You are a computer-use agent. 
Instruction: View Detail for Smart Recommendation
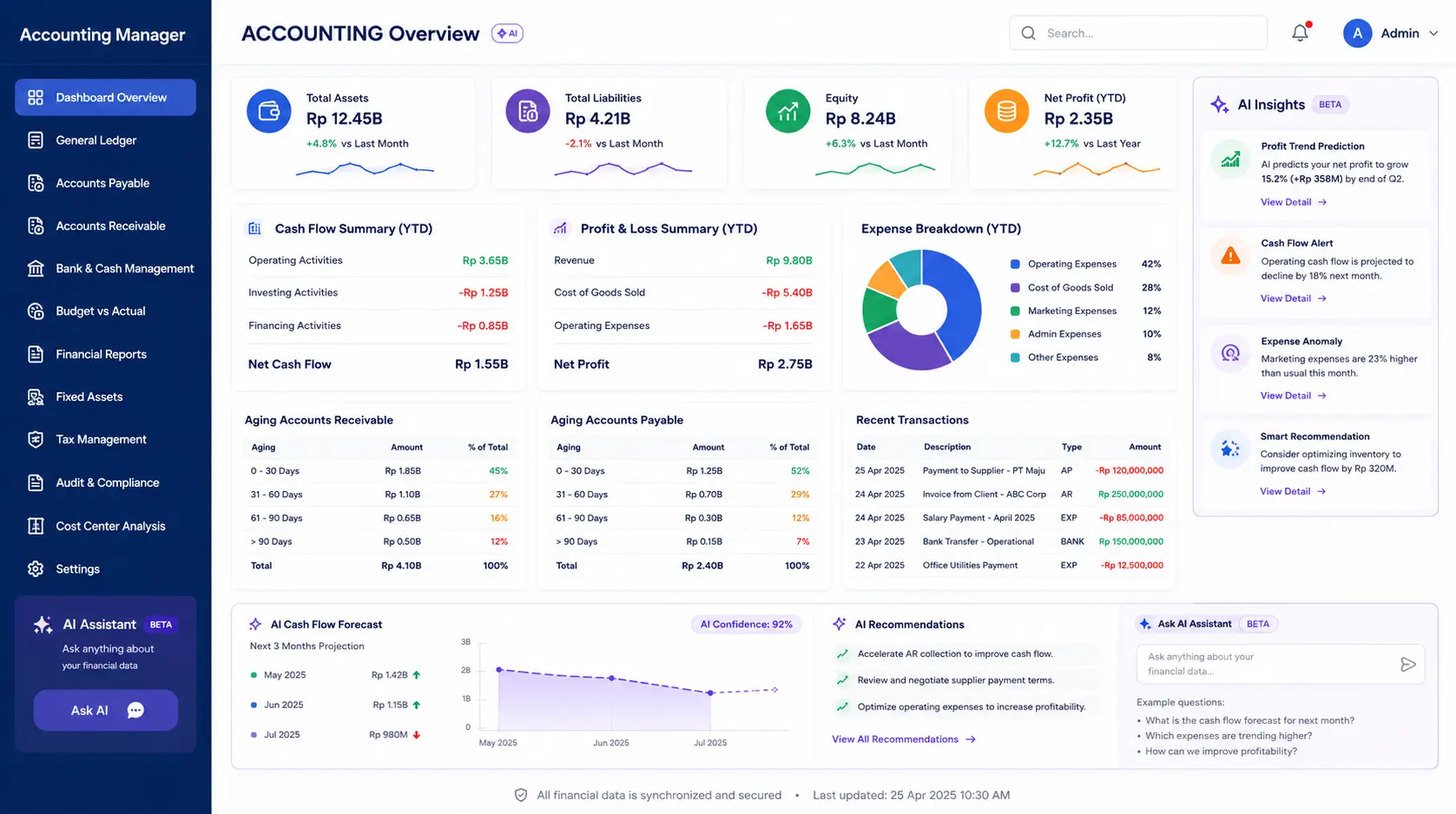pyautogui.click(x=1293, y=491)
